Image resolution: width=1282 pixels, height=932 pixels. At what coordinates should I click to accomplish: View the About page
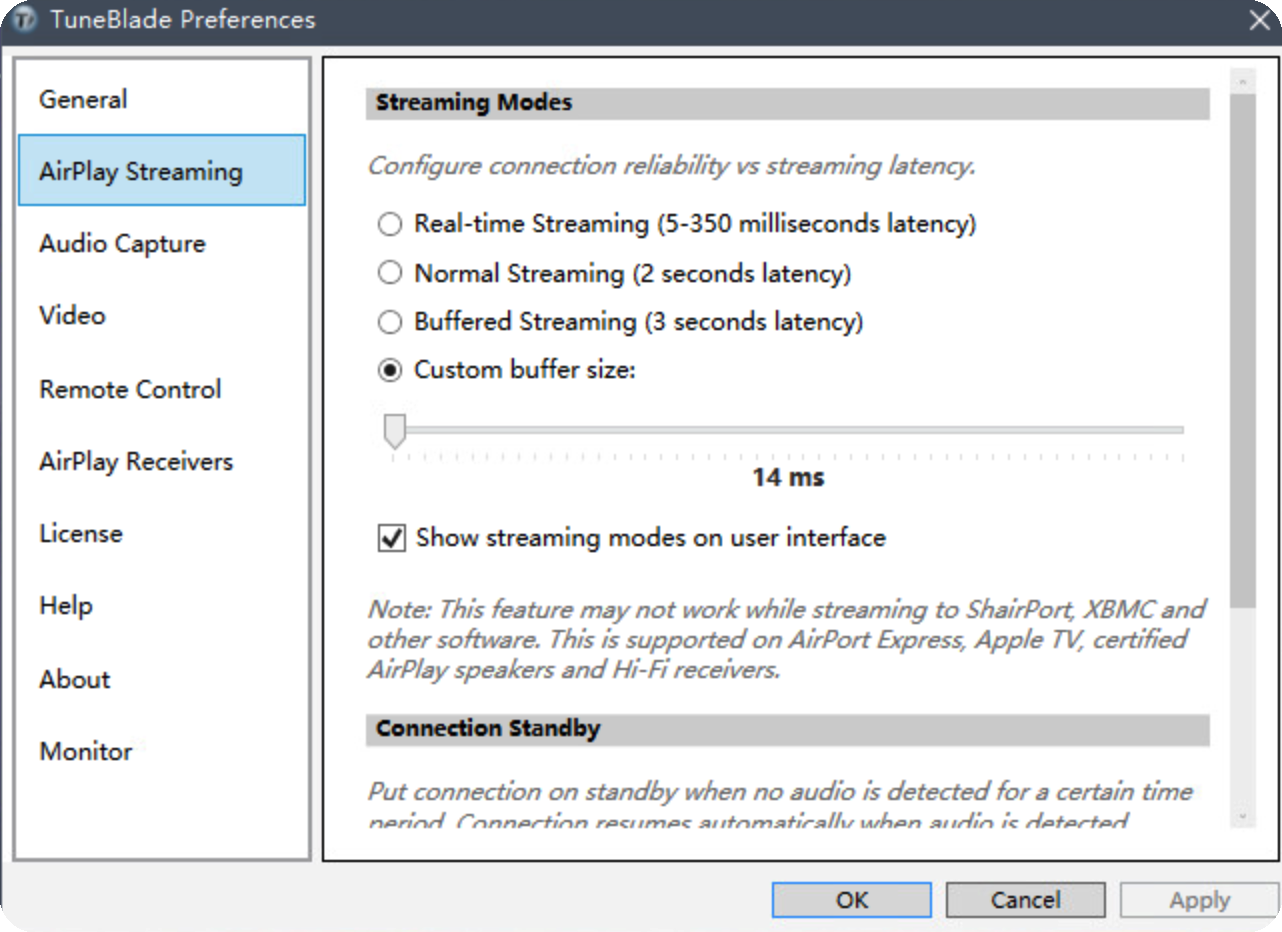pyautogui.click(x=75, y=680)
